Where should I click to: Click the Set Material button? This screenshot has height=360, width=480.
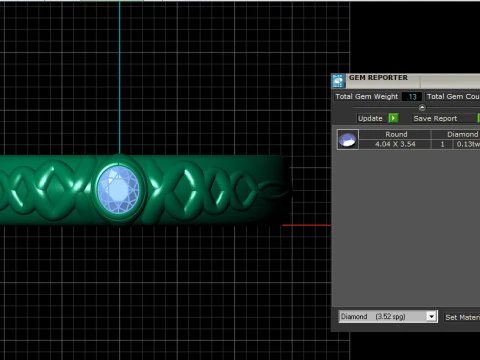click(462, 317)
